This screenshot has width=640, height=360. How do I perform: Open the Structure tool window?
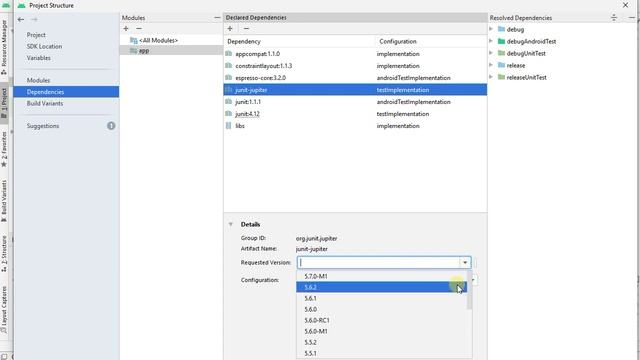pos(4,254)
